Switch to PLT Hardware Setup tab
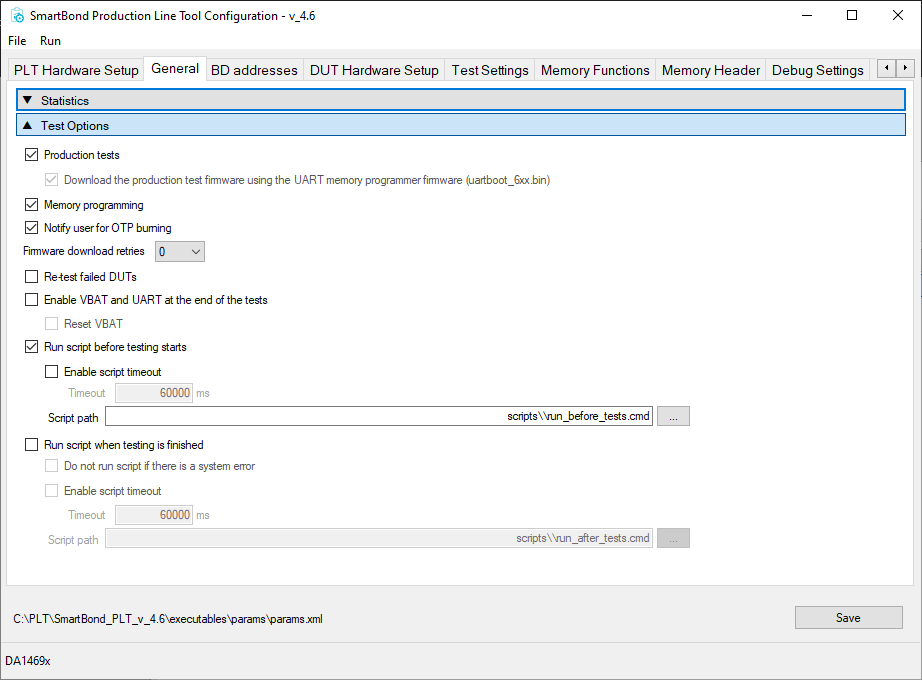Image resolution: width=922 pixels, height=680 pixels. pos(76,70)
